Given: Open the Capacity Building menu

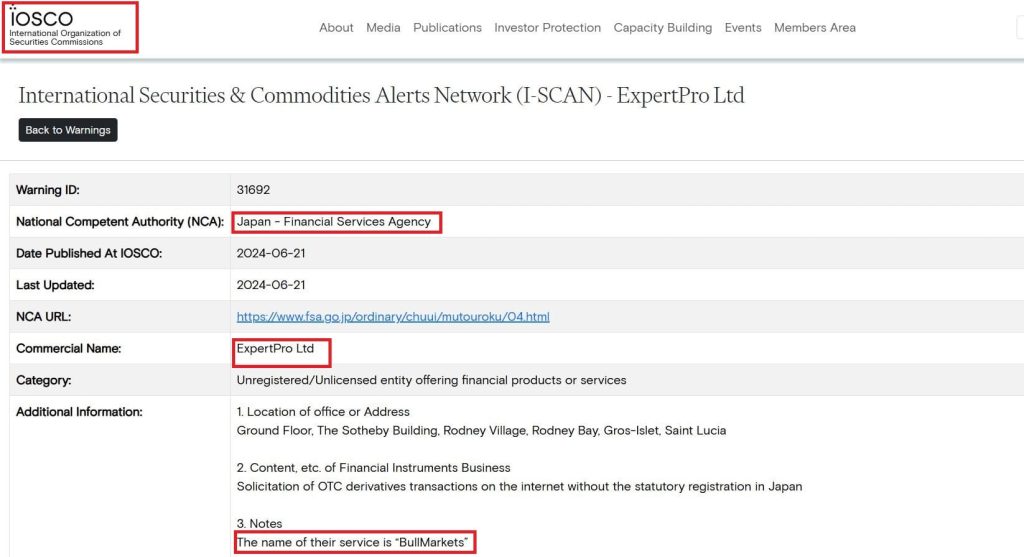Looking at the screenshot, I should pos(662,28).
